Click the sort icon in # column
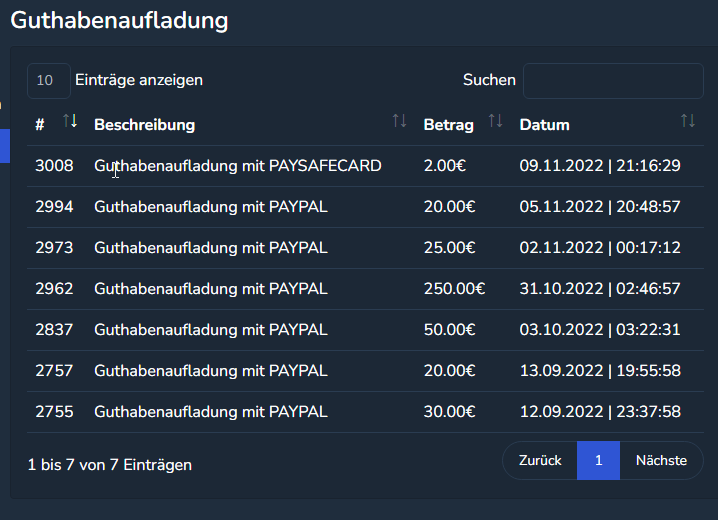The width and height of the screenshot is (718, 520). [x=70, y=121]
